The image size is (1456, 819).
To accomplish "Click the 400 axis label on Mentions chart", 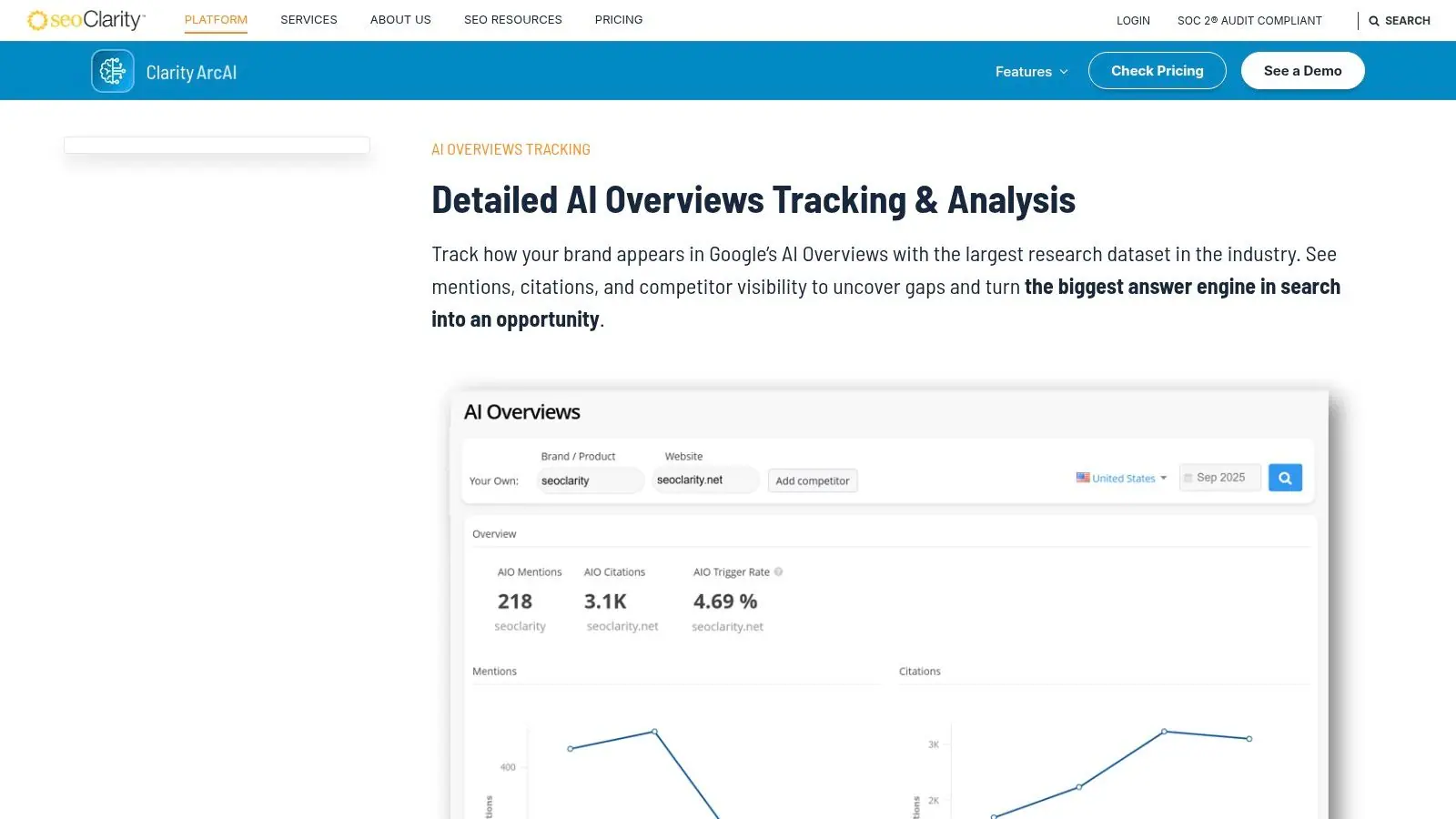I will tap(508, 767).
